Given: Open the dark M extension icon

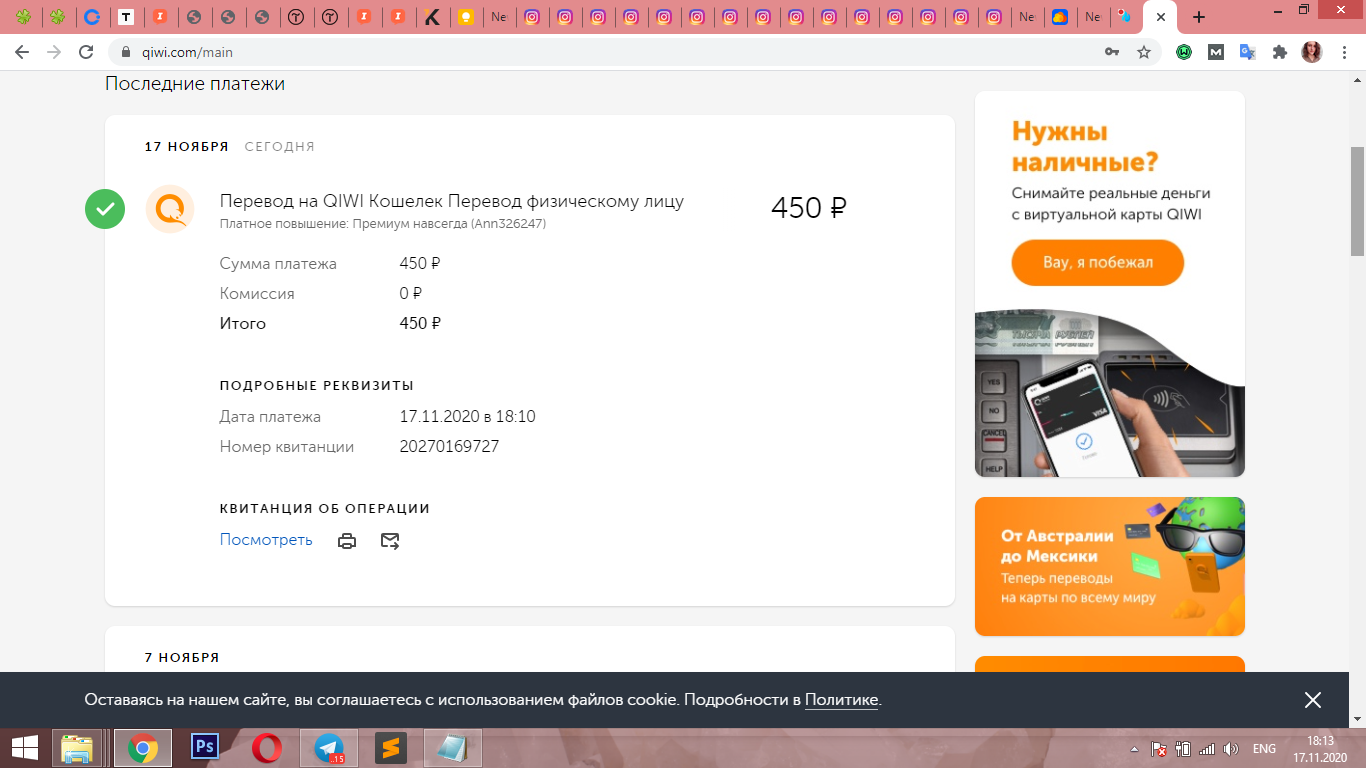Looking at the screenshot, I should pos(1216,52).
